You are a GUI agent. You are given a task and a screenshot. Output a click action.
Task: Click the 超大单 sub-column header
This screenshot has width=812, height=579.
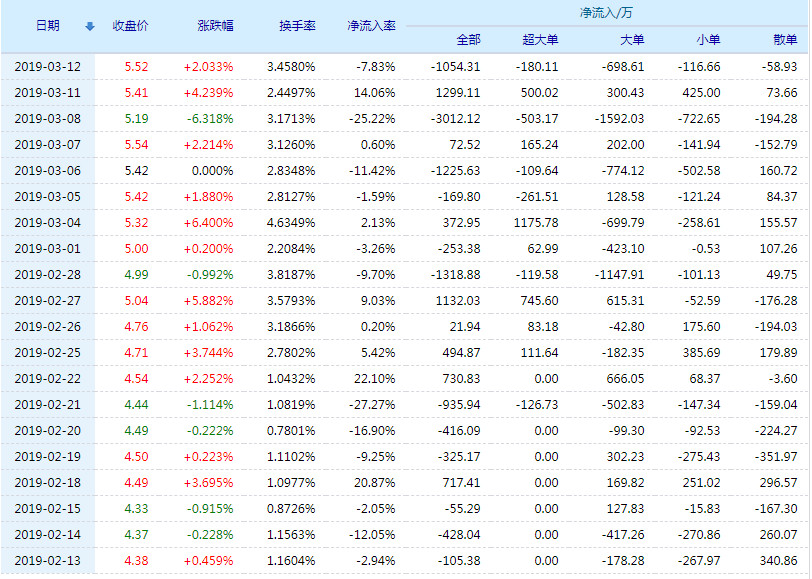click(540, 40)
